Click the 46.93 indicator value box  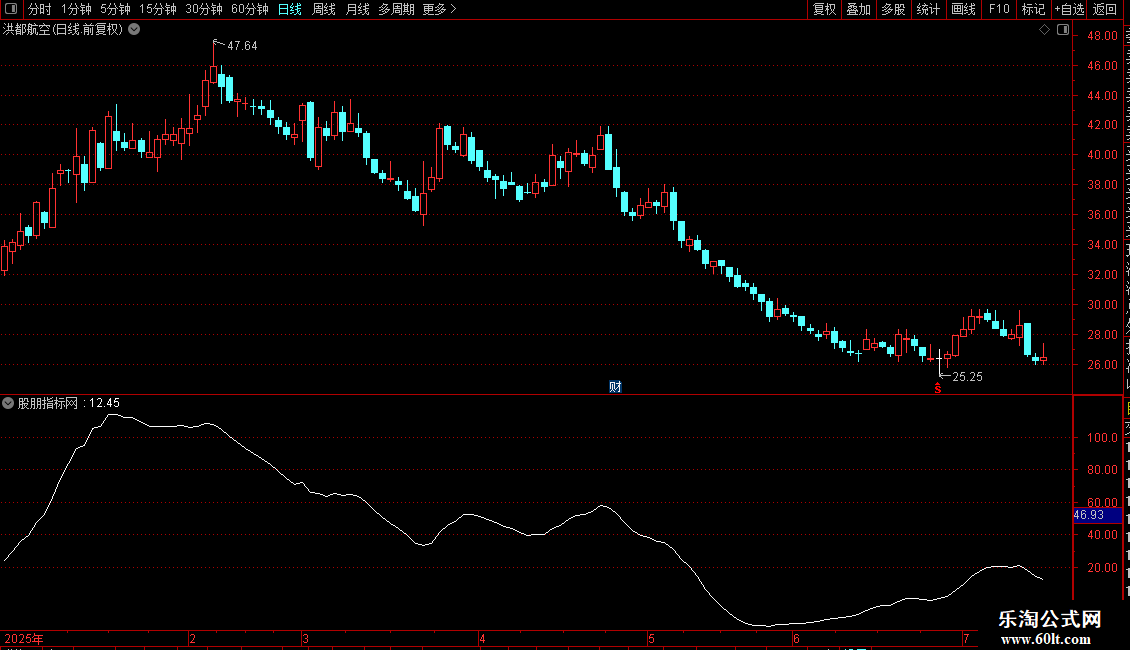[x=1098, y=515]
